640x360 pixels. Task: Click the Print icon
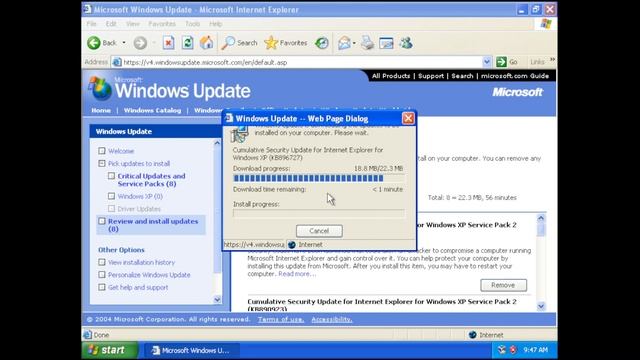(x=367, y=43)
